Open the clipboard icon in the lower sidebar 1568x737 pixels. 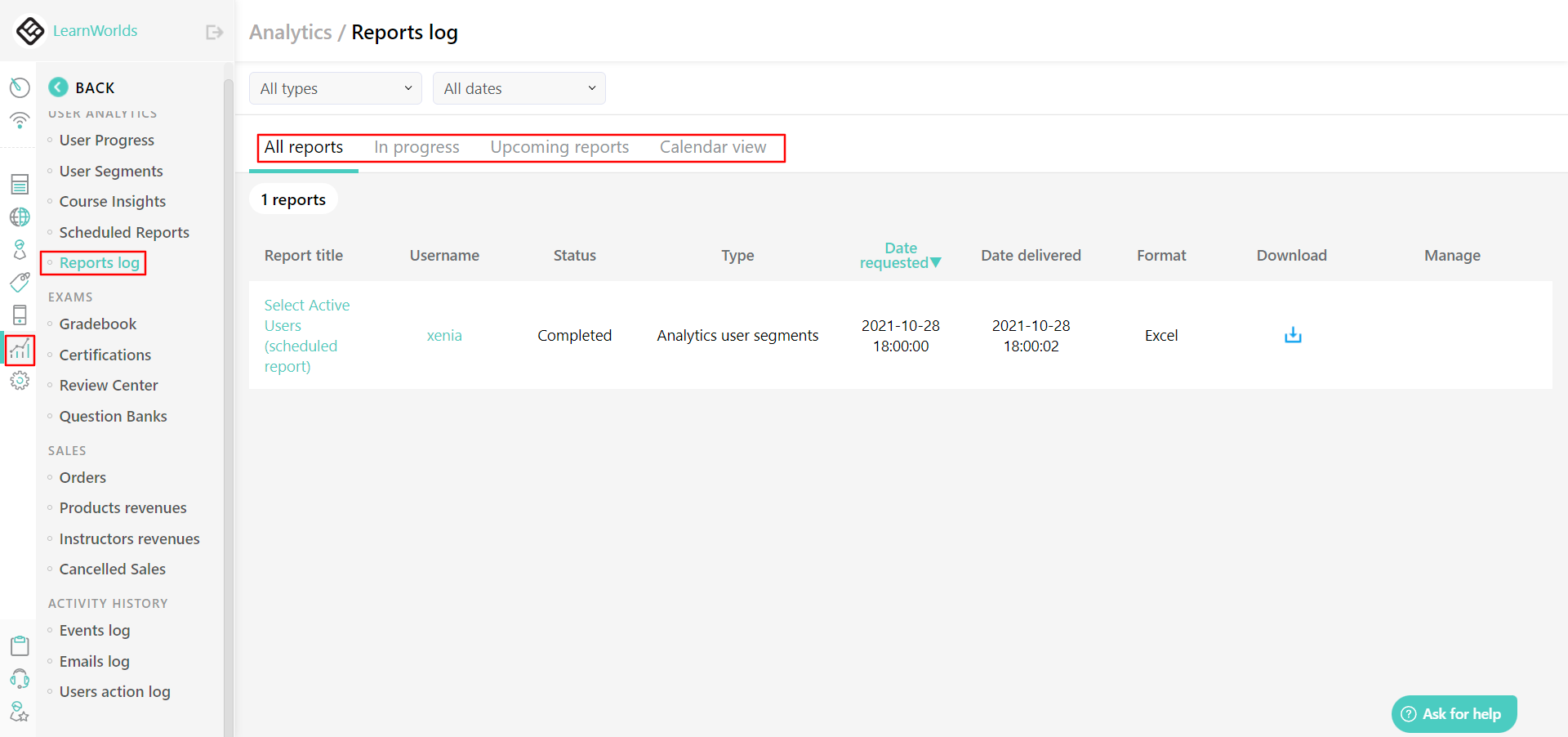[20, 645]
